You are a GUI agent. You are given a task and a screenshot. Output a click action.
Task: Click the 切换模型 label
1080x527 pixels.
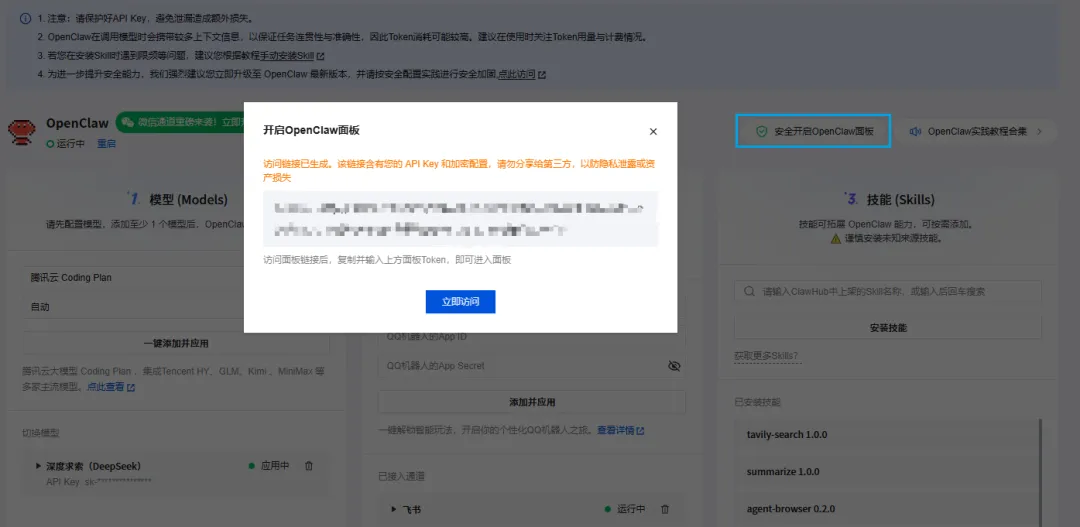click(41, 433)
